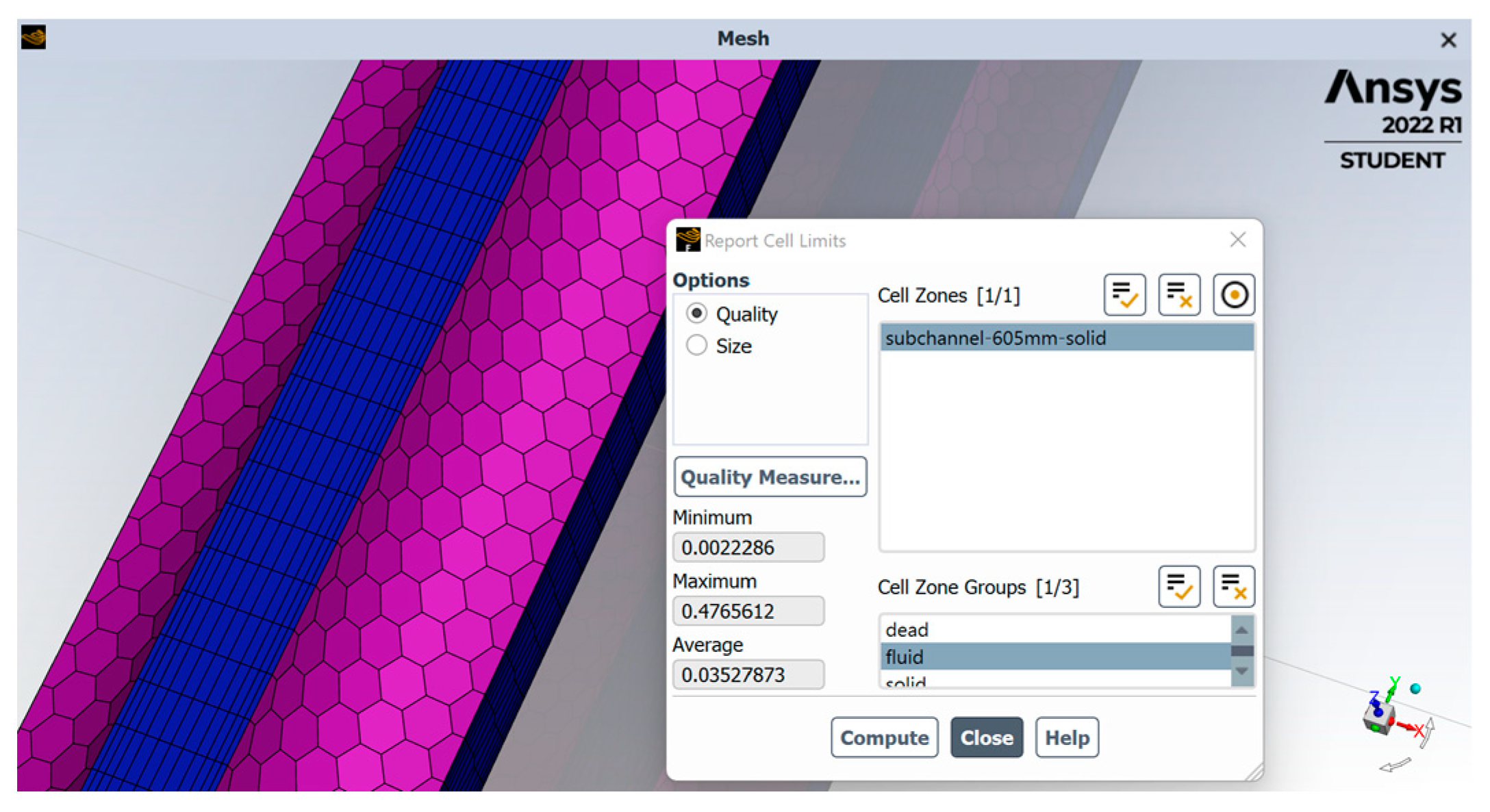Click the Report Cell Limits dialog icon

[x=687, y=240]
